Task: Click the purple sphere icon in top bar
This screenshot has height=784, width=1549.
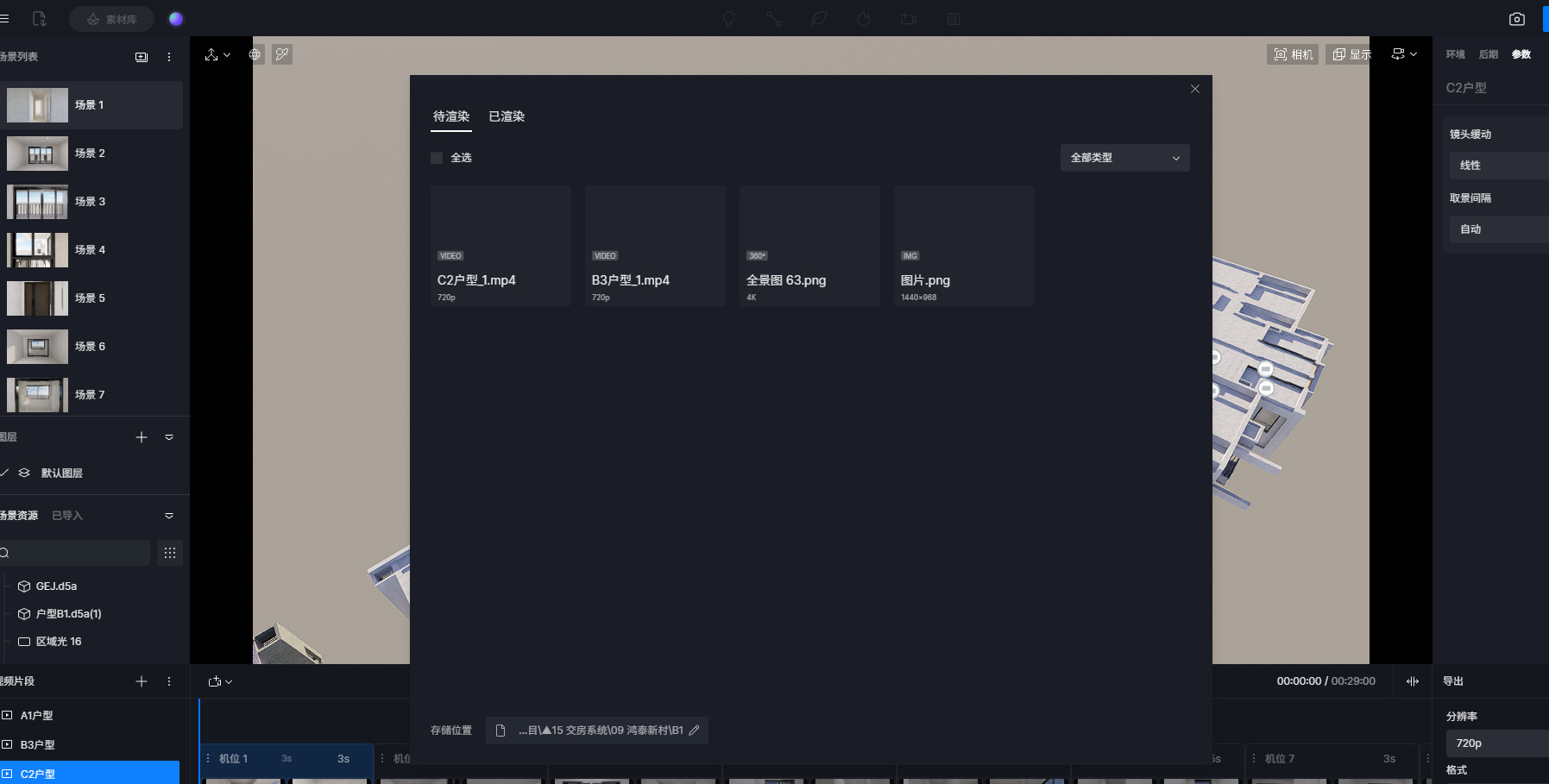Action: [176, 19]
